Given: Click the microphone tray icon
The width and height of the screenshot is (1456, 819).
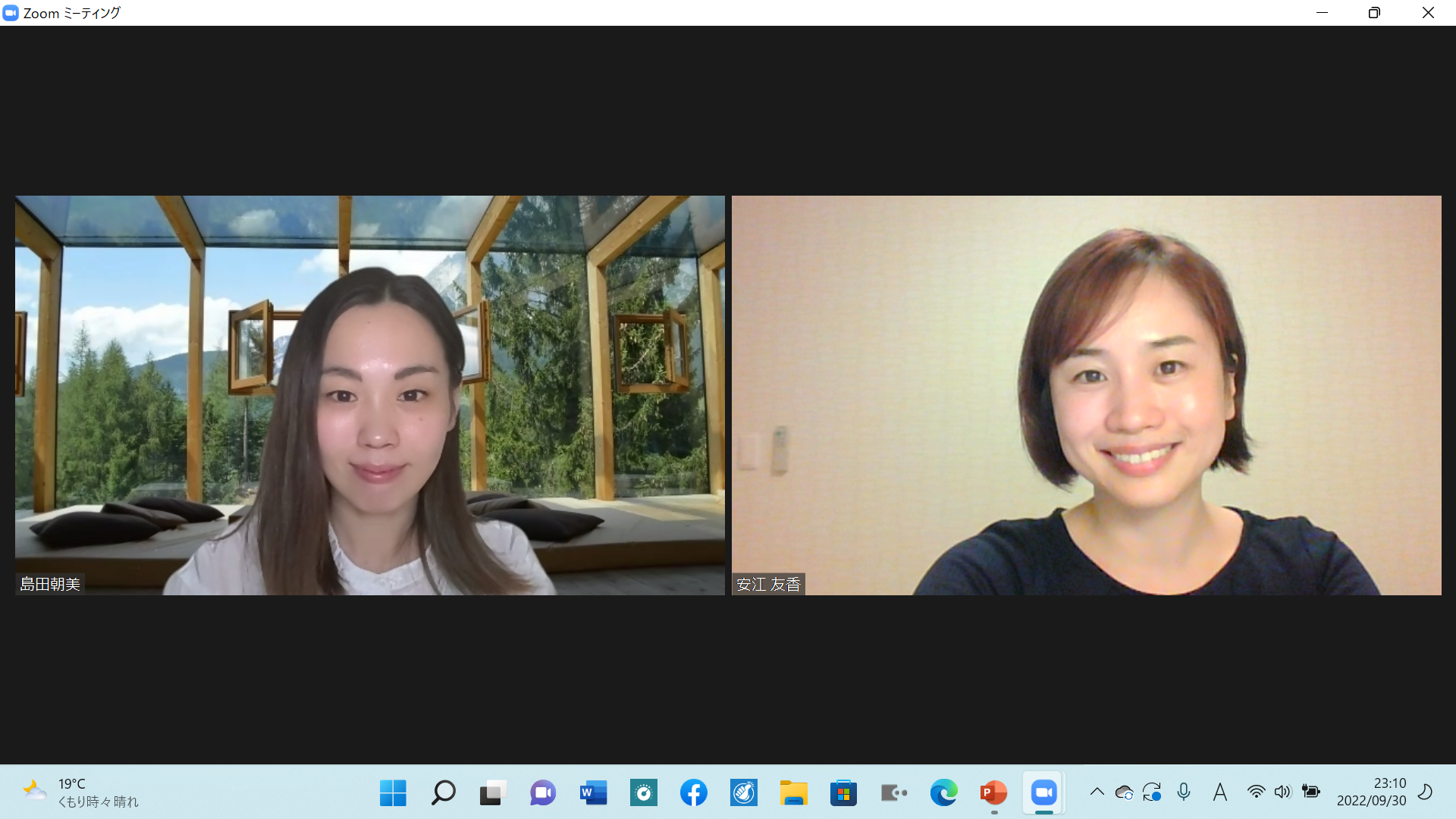Looking at the screenshot, I should (x=1183, y=792).
